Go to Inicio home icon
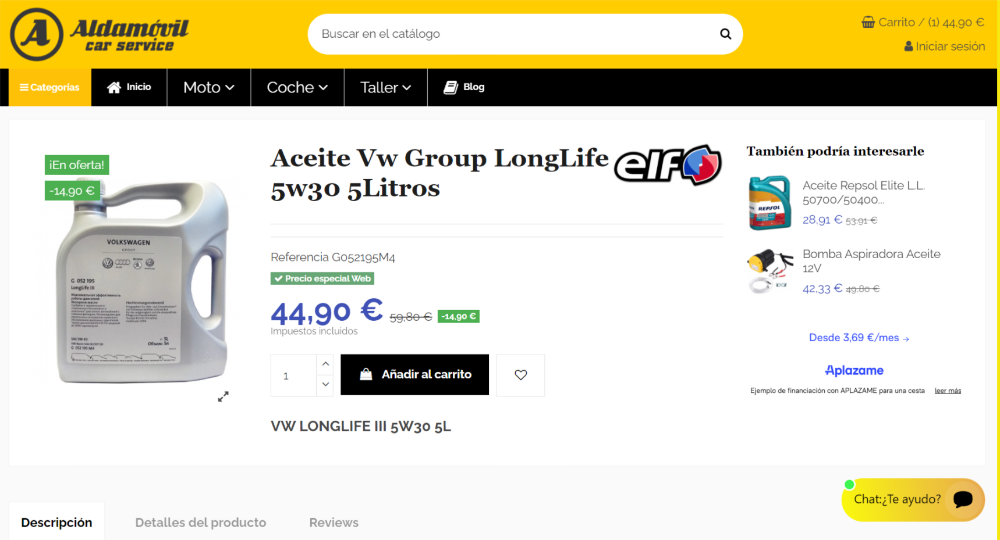Image resolution: width=1000 pixels, height=540 pixels. (114, 87)
